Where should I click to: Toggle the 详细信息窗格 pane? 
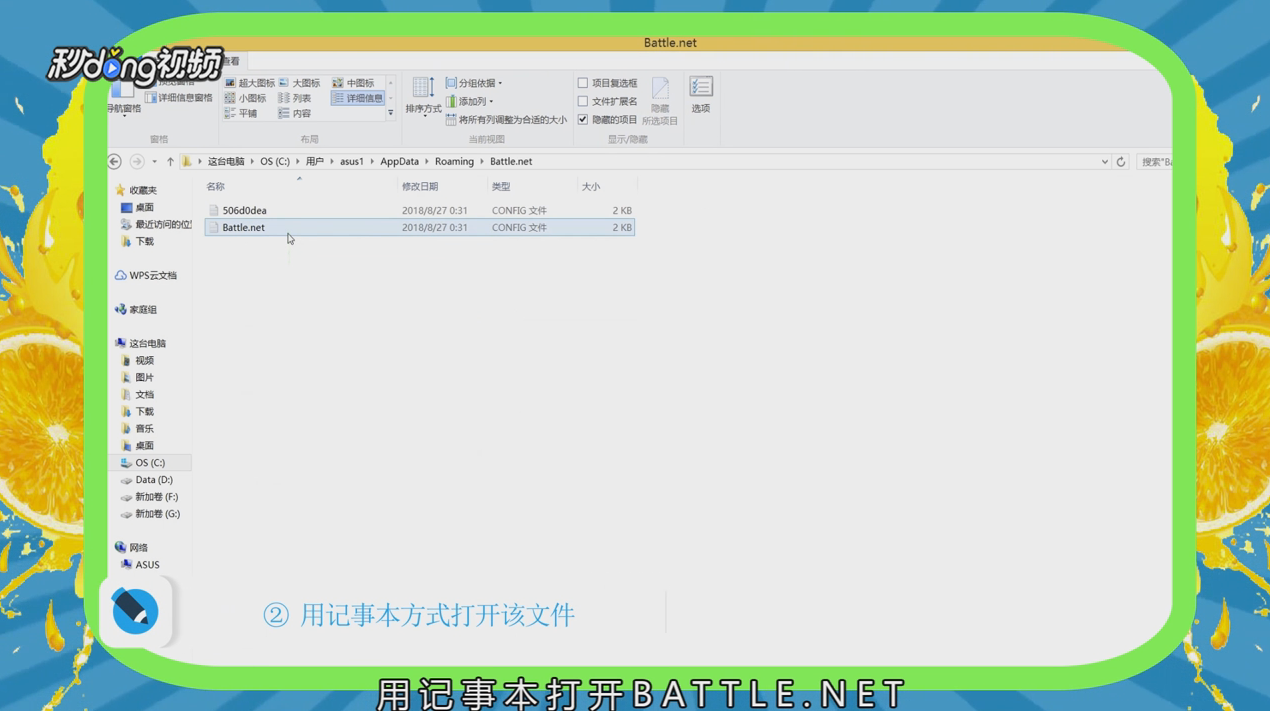179,98
